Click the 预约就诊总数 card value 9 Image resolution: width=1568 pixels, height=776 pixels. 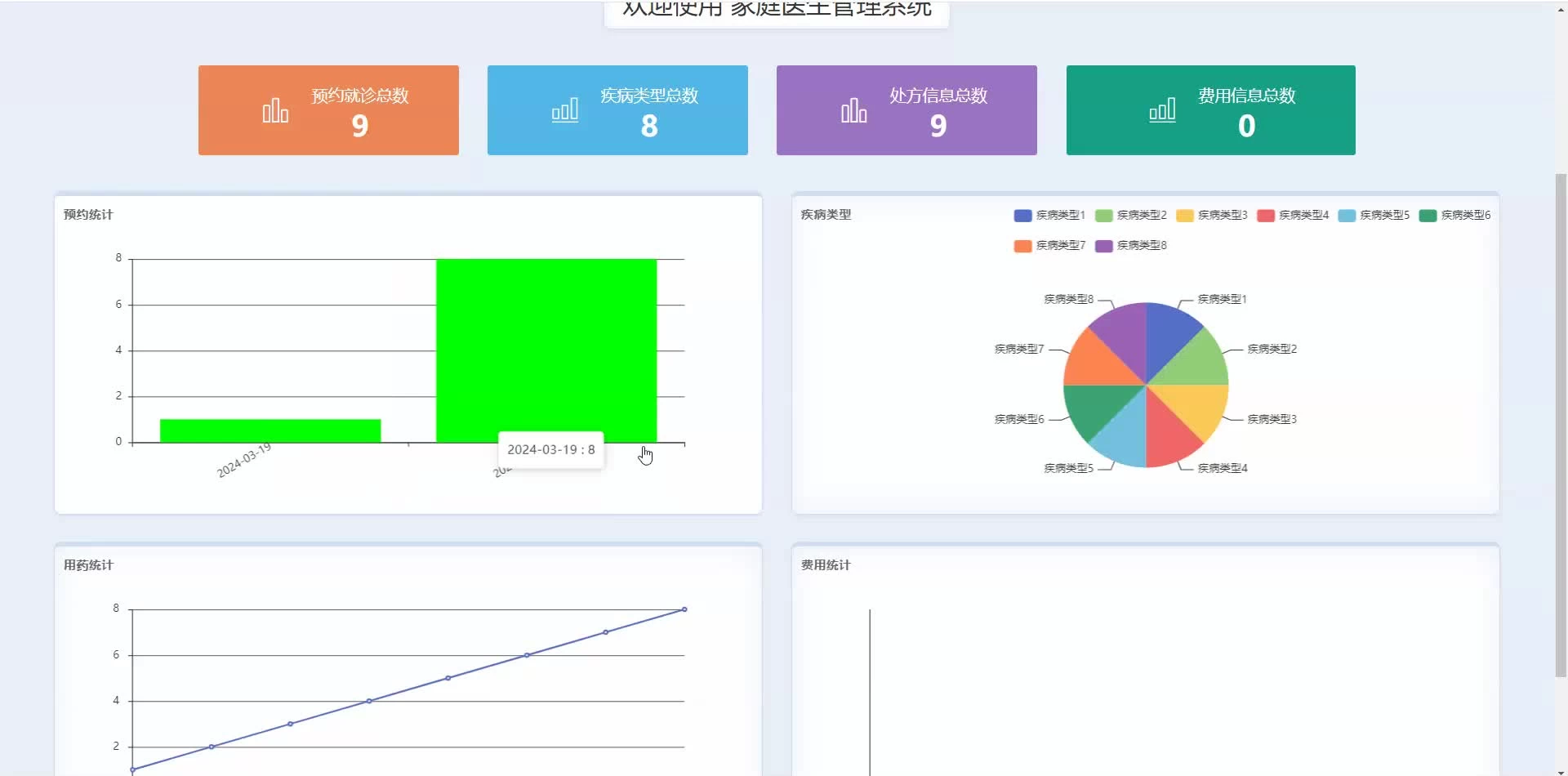coord(360,127)
